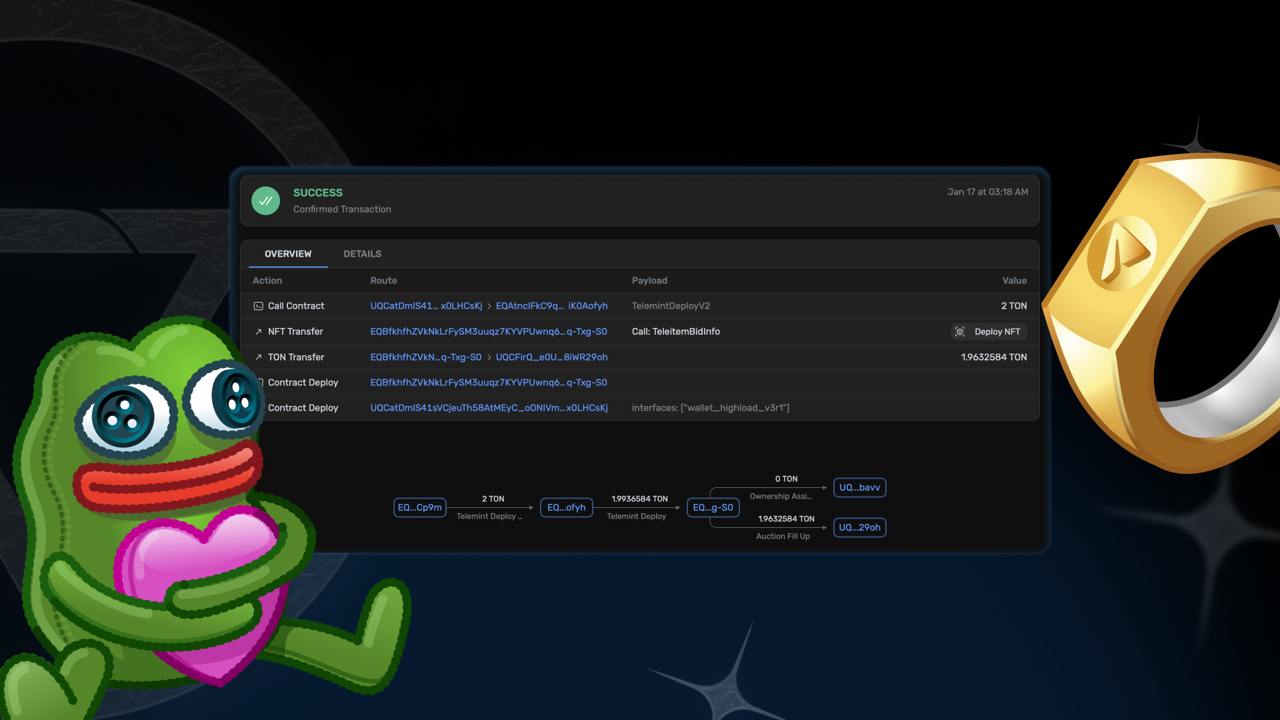The width and height of the screenshot is (1280, 720).
Task: Click the Call Contract row icon
Action: (x=258, y=306)
